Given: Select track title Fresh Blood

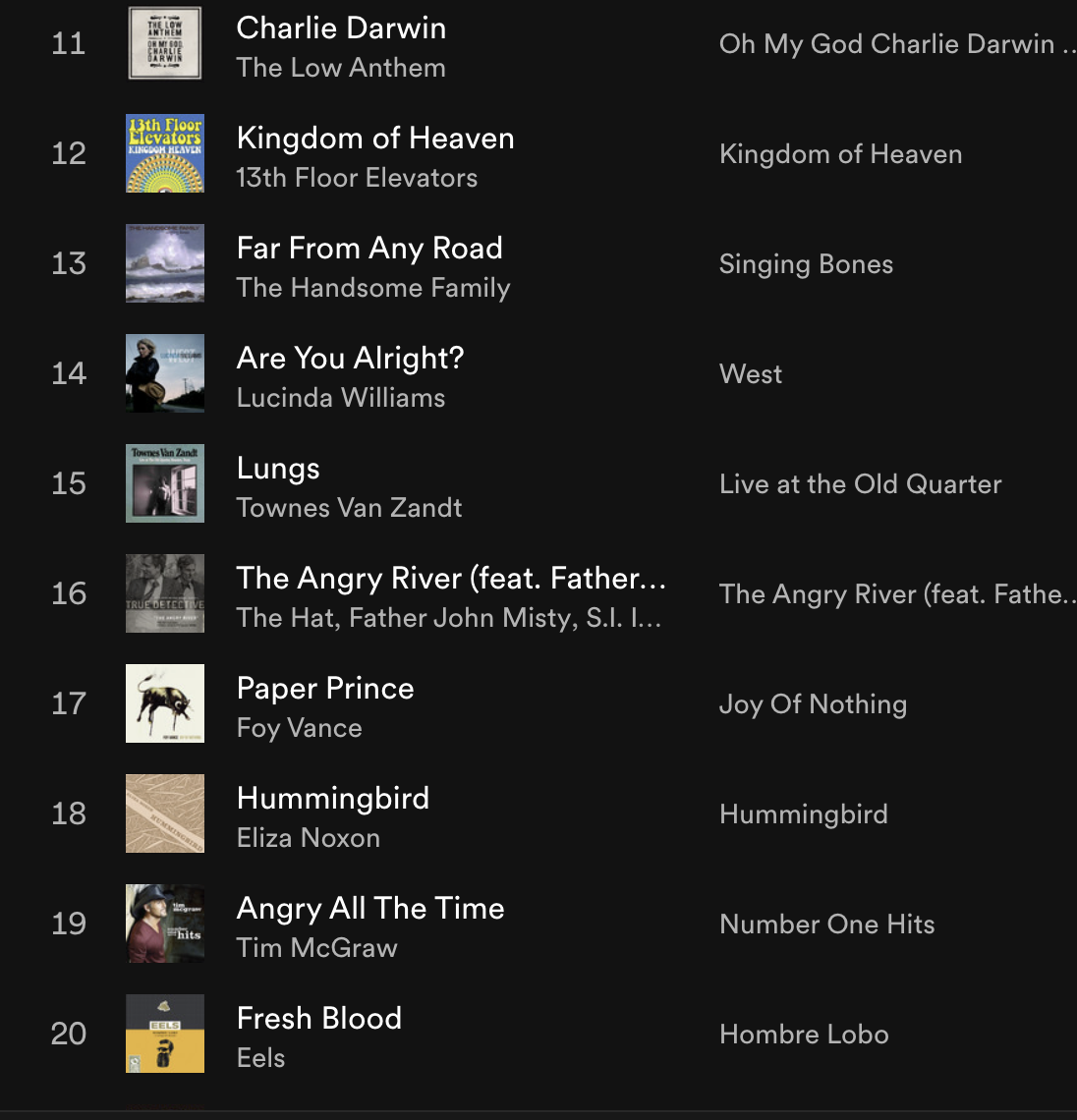Looking at the screenshot, I should point(318,1018).
